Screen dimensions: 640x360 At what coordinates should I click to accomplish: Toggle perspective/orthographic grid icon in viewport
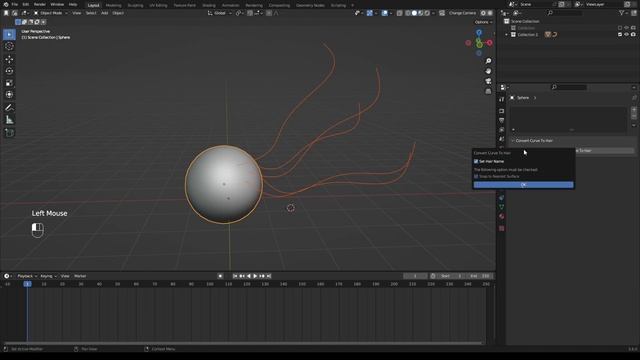point(488,91)
